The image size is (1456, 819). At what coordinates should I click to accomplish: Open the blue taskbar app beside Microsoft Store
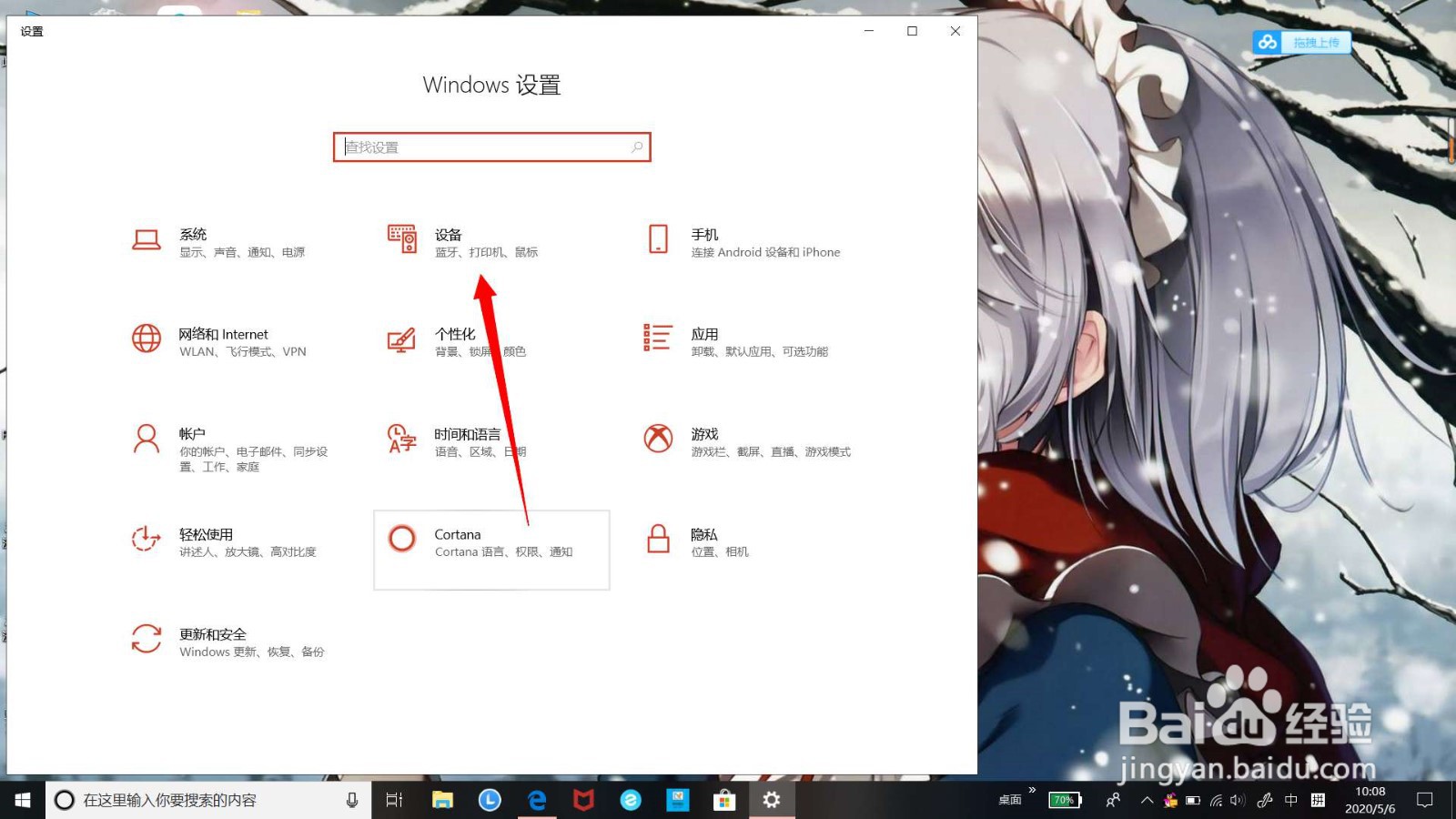pos(678,800)
